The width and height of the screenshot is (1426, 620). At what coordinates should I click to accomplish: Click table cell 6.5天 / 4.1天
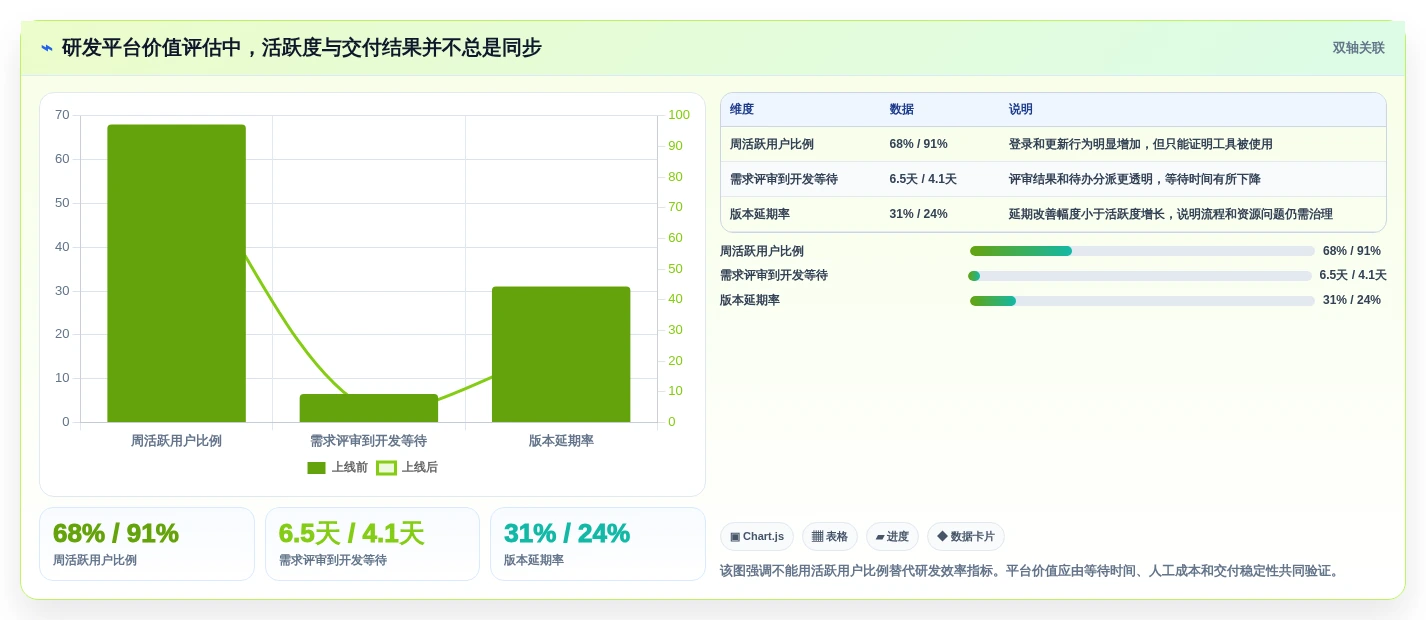[923, 180]
